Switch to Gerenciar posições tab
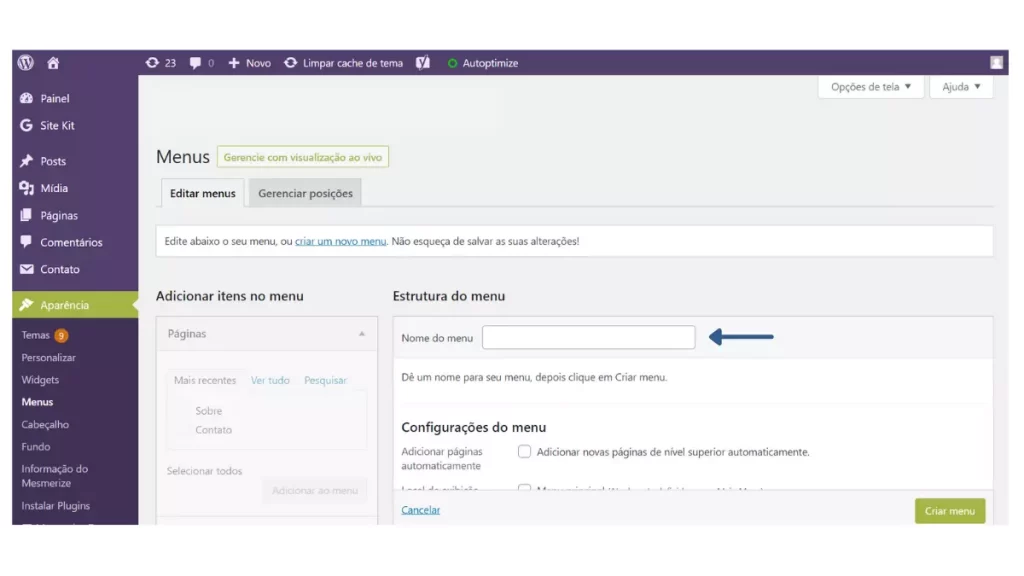 click(x=305, y=193)
